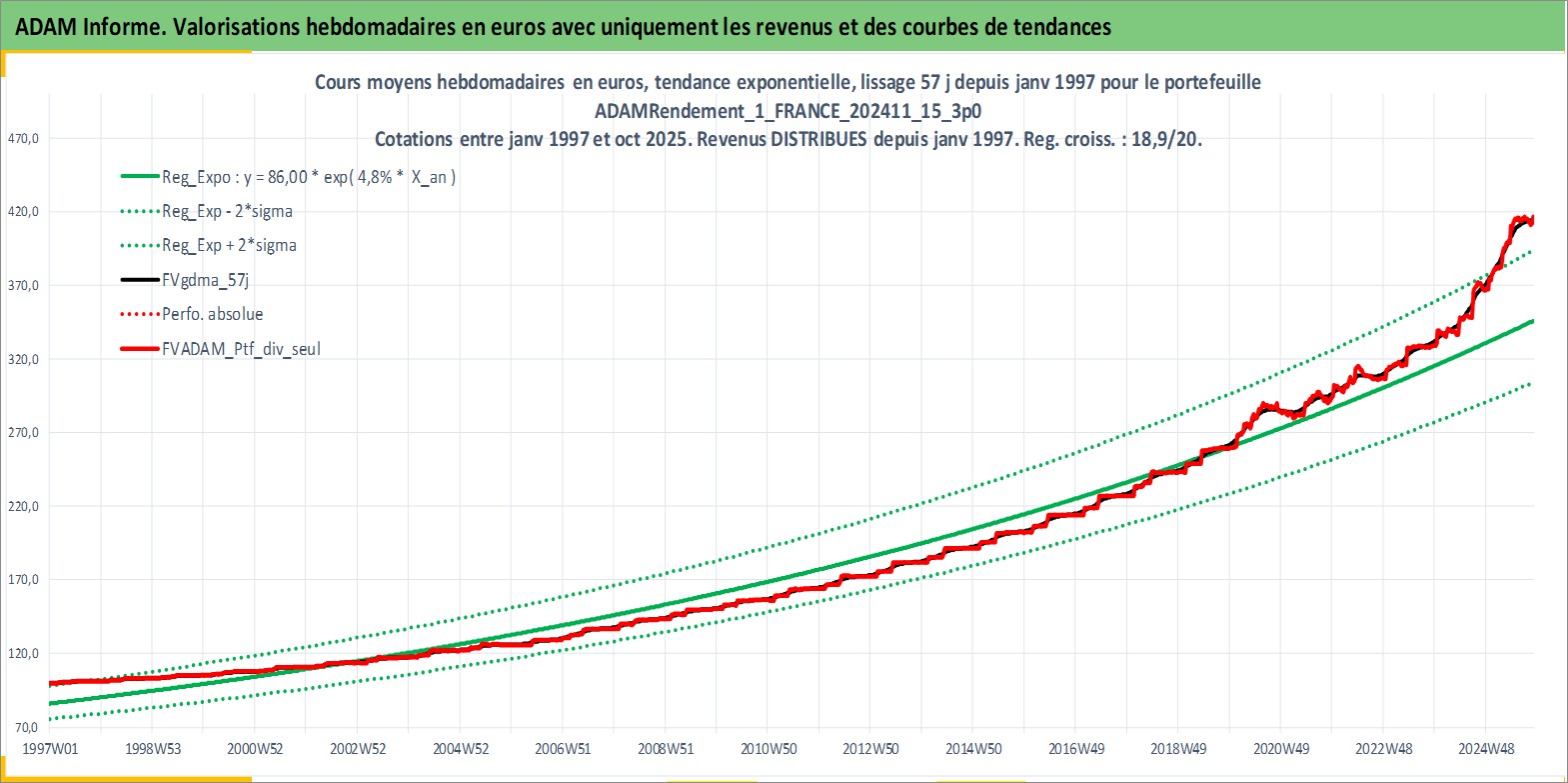The image size is (1568, 783).
Task: Click x-axis label 2010W50
Action: coord(769,748)
